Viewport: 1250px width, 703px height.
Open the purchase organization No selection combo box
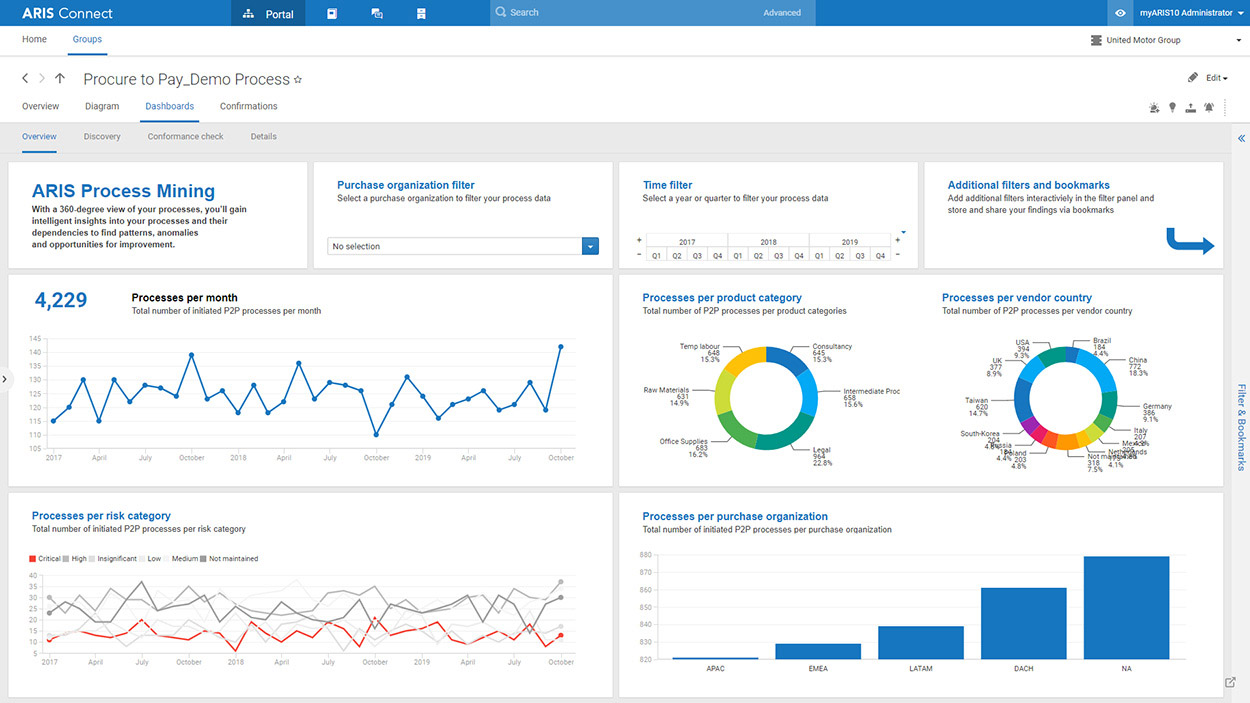click(463, 246)
